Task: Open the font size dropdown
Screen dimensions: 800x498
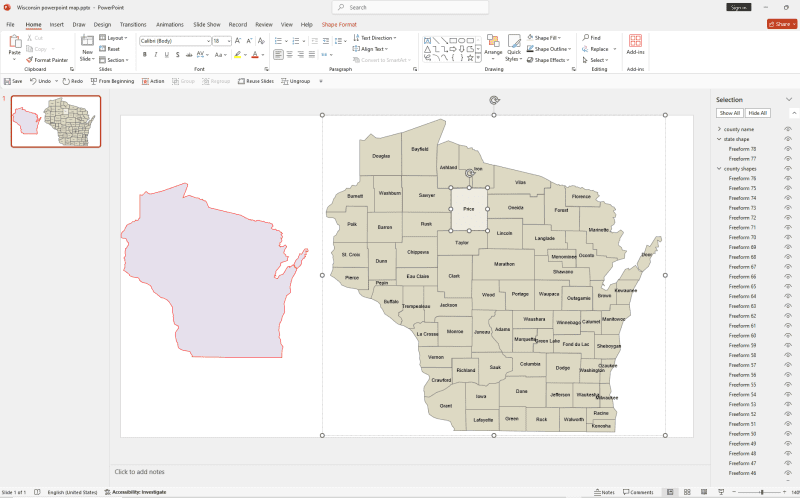Action: 229,41
